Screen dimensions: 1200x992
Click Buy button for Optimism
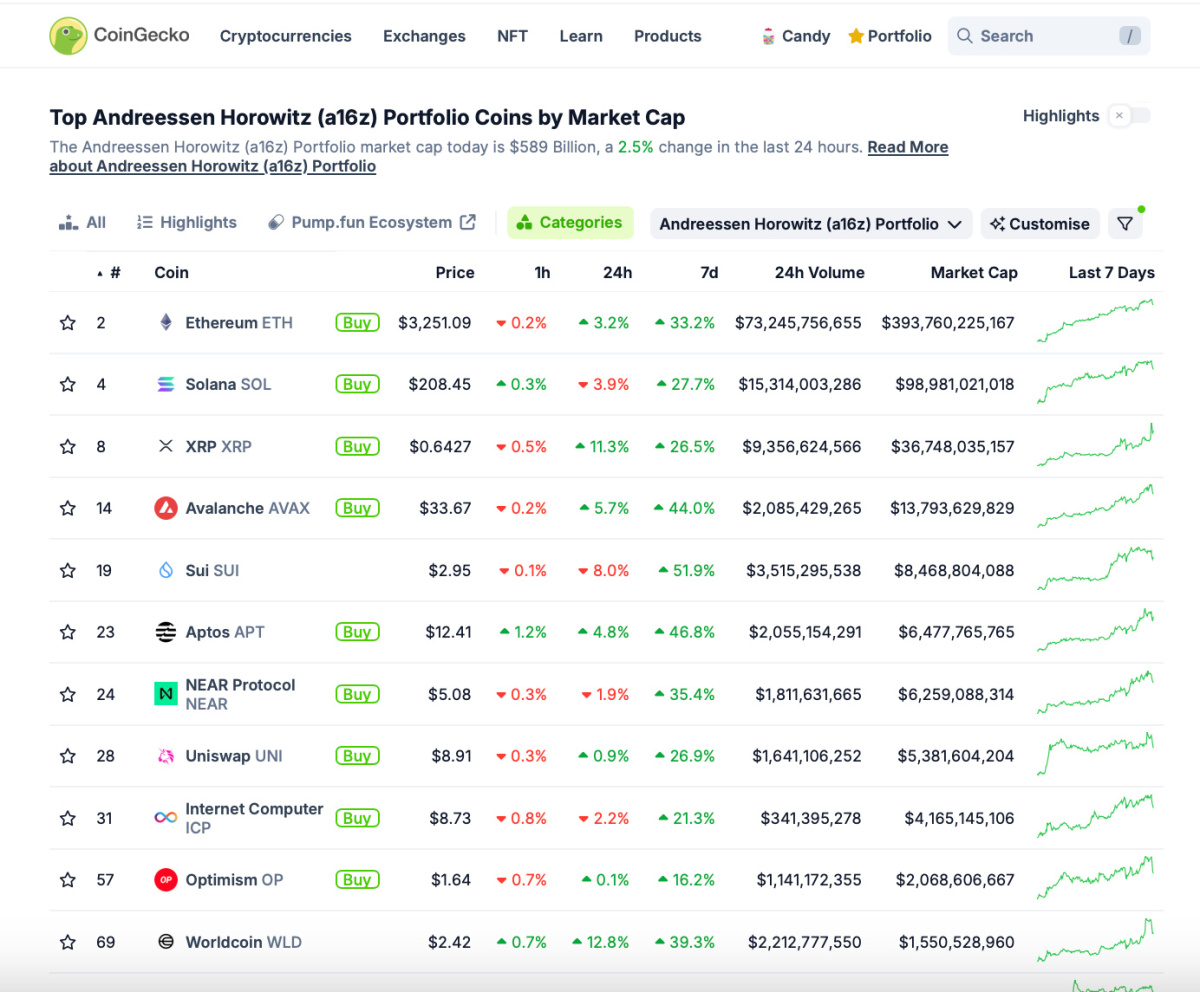(x=357, y=880)
